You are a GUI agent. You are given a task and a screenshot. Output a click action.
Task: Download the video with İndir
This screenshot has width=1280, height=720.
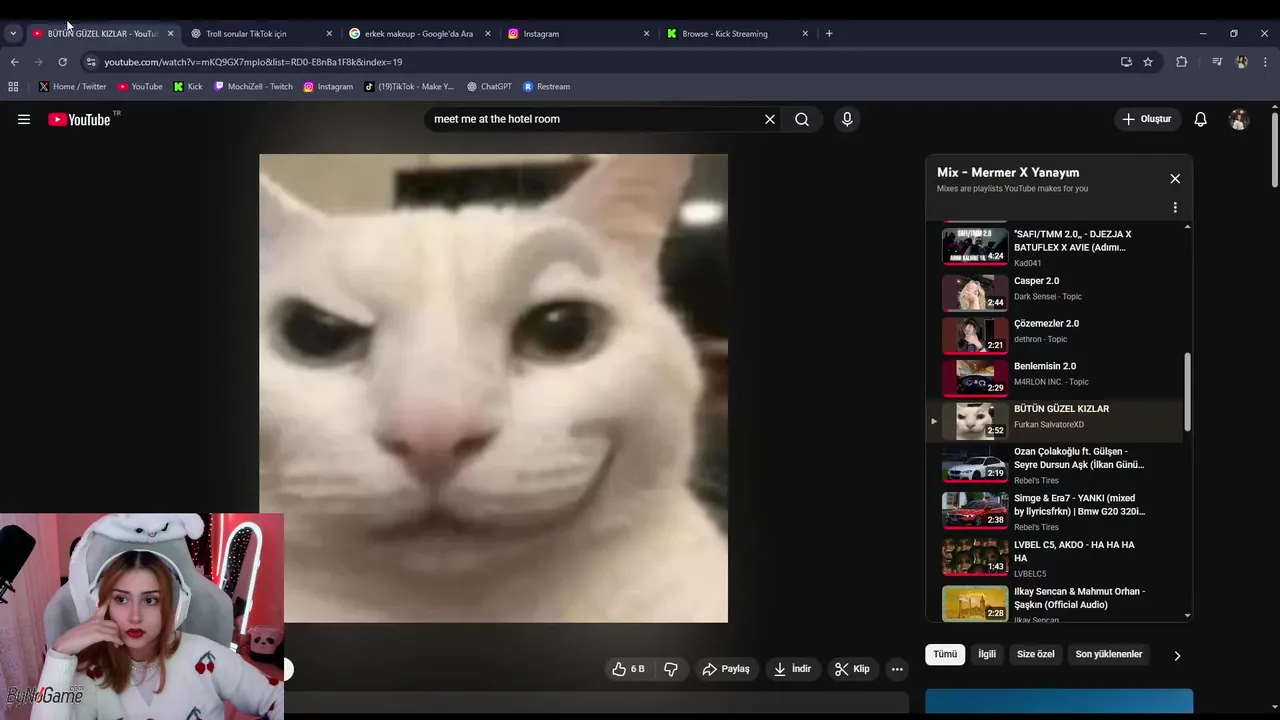[x=792, y=669]
